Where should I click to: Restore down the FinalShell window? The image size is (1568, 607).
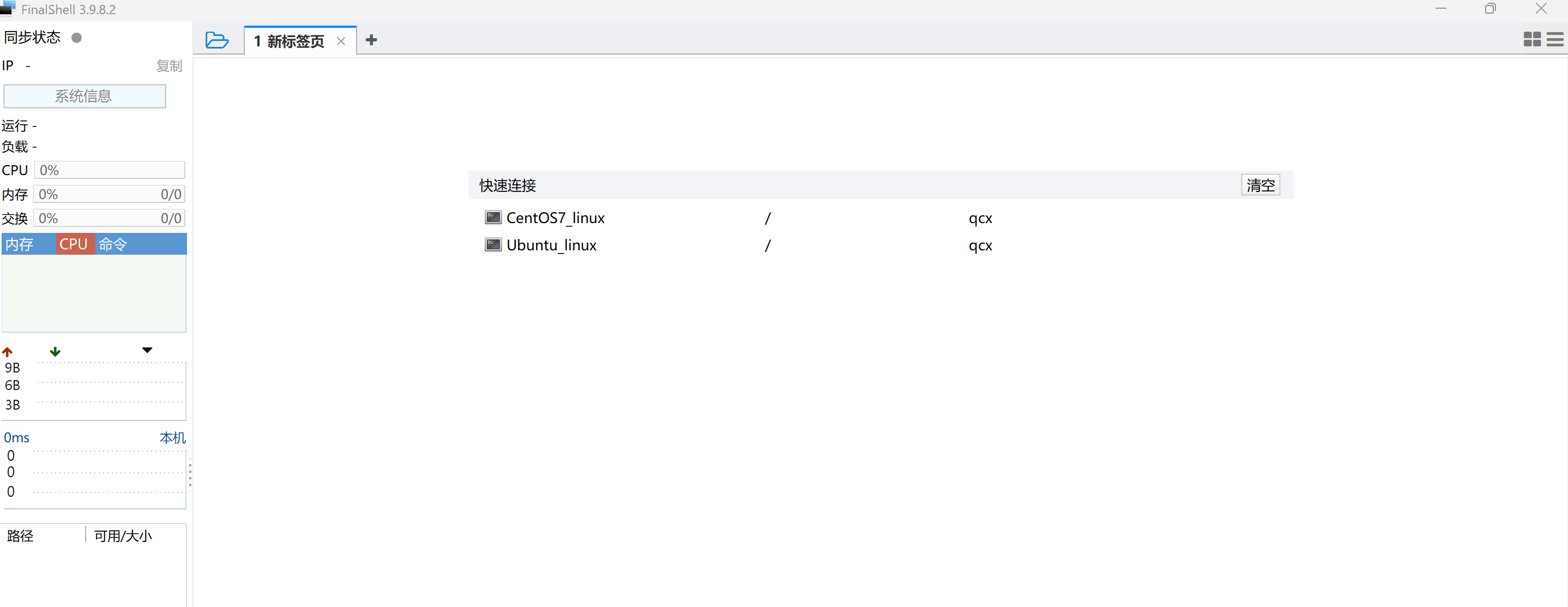point(1490,9)
